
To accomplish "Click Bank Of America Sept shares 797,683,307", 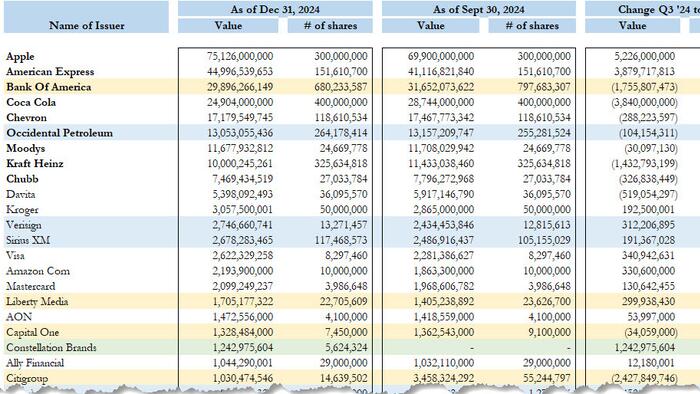I will pyautogui.click(x=544, y=87).
